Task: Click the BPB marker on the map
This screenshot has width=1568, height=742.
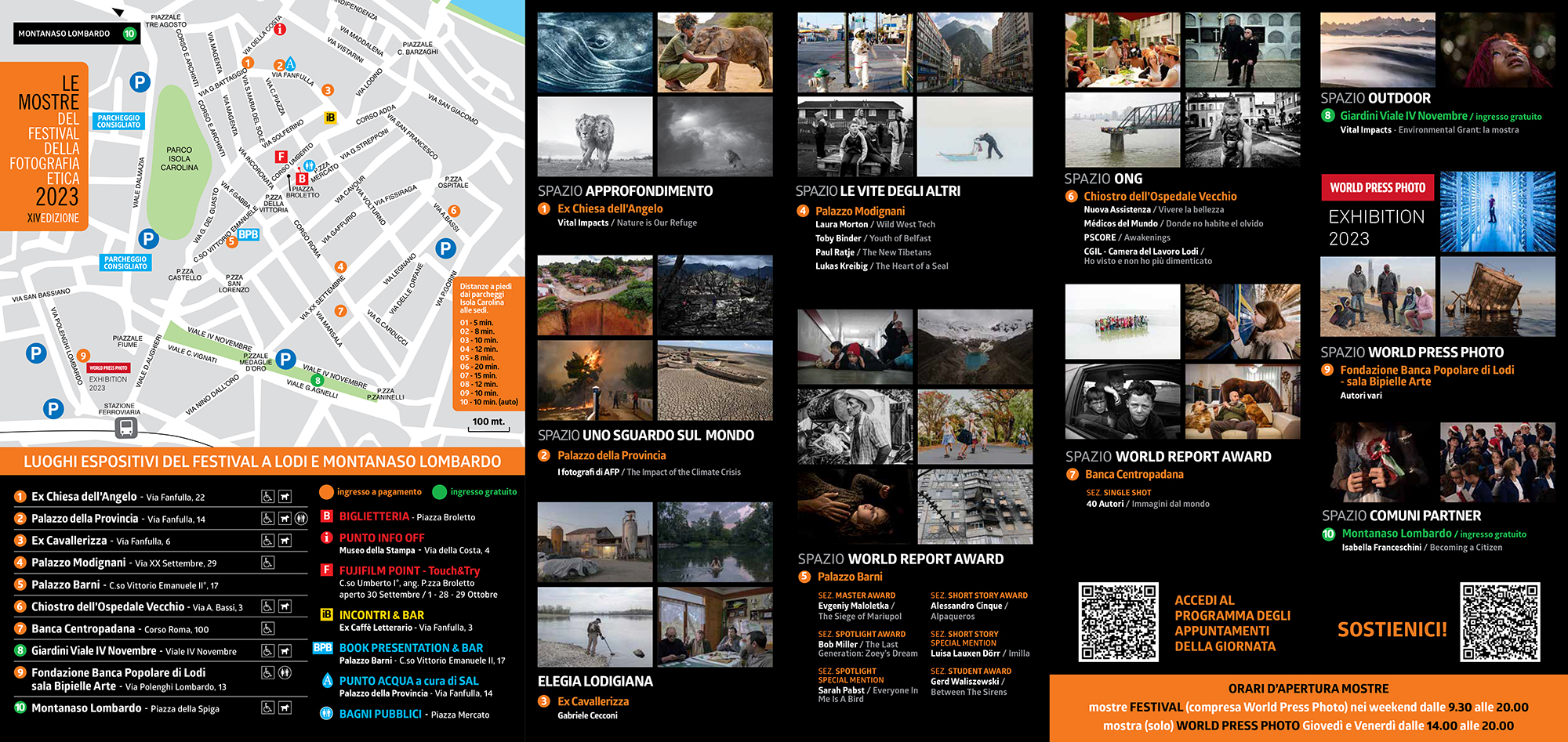Action: pyautogui.click(x=249, y=234)
